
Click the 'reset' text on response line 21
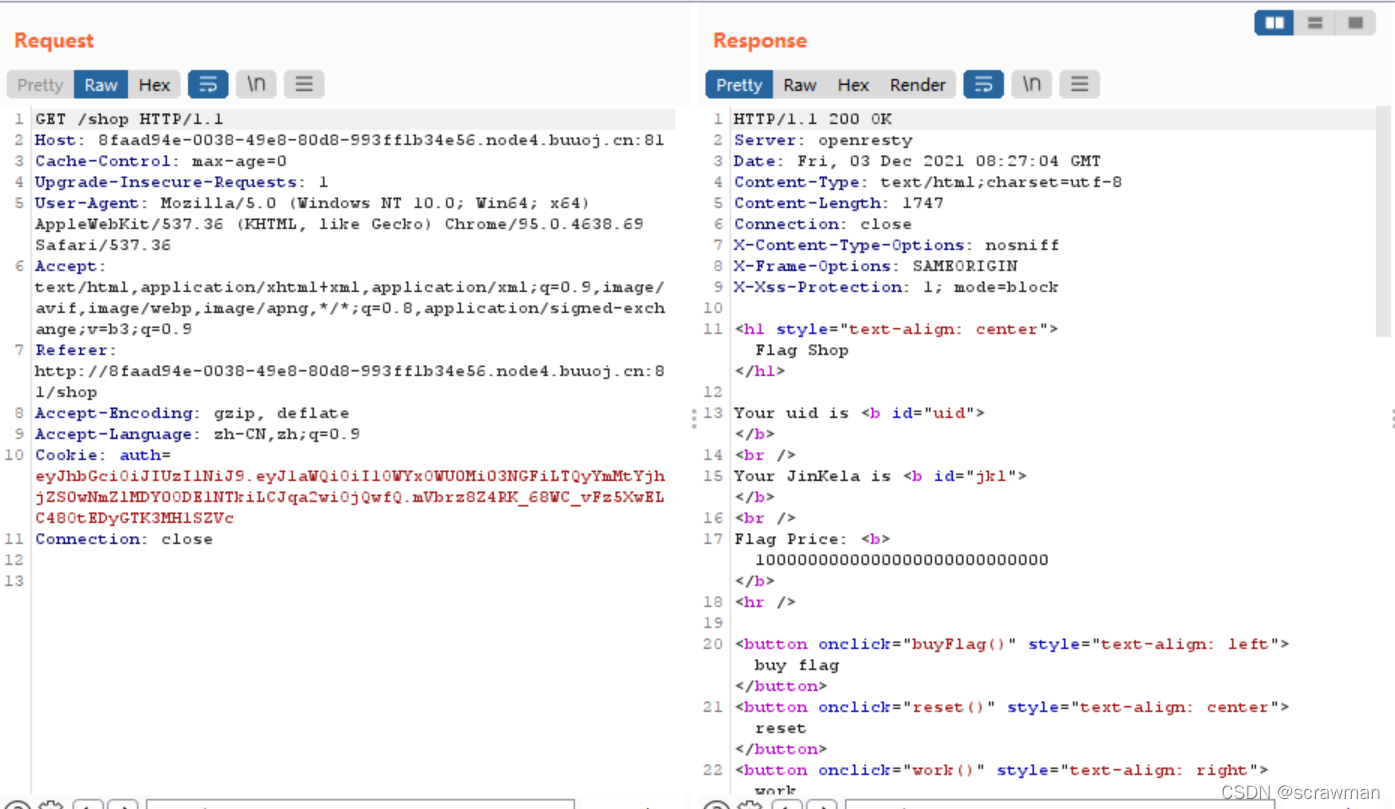point(781,728)
